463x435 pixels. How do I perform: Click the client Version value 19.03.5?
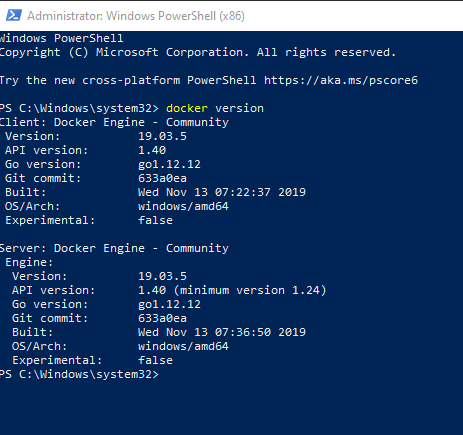pyautogui.click(x=162, y=136)
